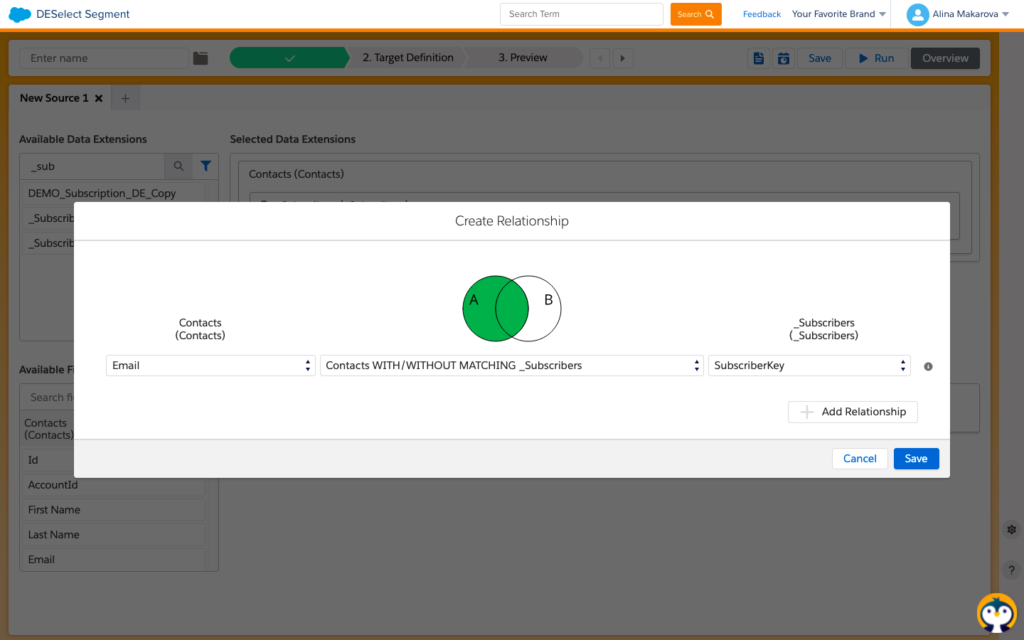Click the Salesforce cloud logo
Image resolution: width=1024 pixels, height=640 pixels.
tap(20, 14)
